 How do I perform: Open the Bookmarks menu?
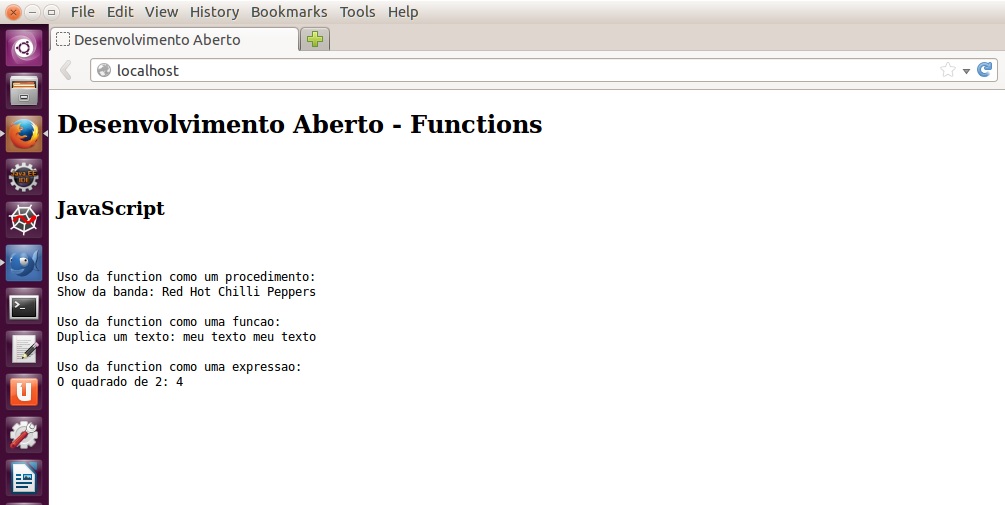tap(289, 12)
